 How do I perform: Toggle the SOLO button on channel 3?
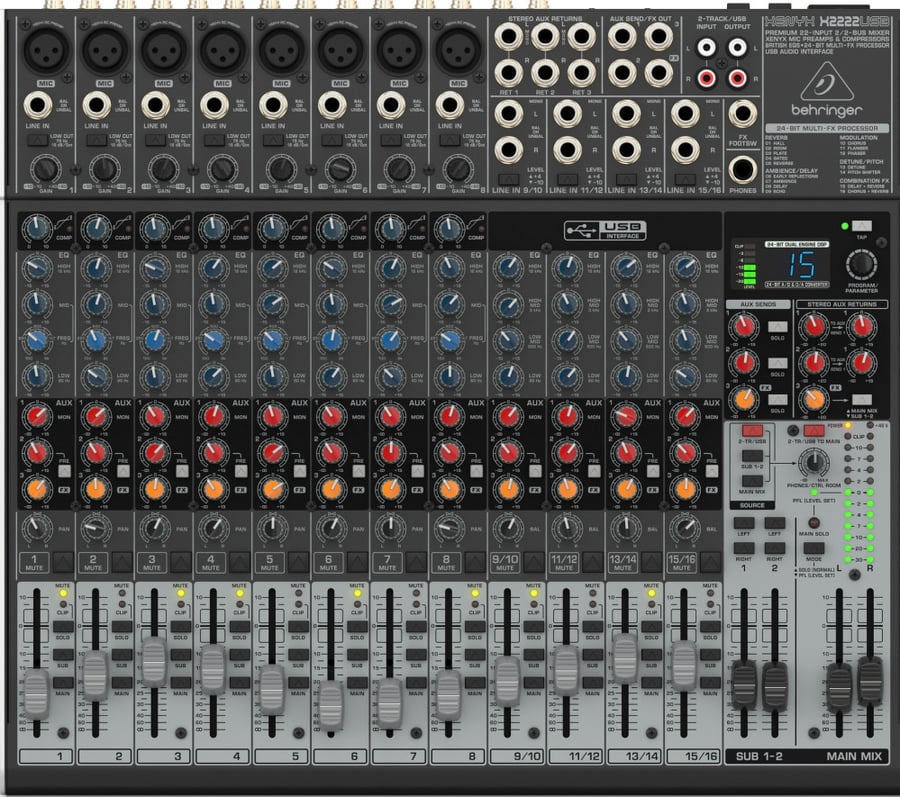click(180, 627)
